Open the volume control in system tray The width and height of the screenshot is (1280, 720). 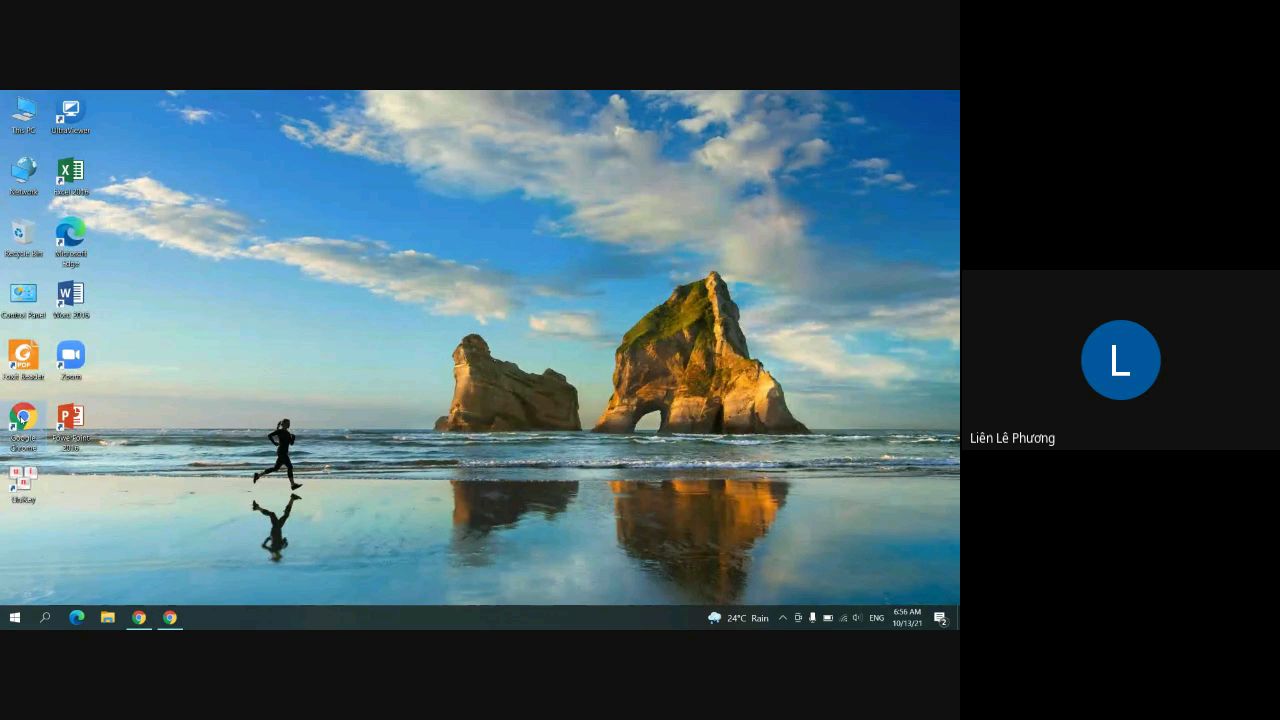point(857,618)
